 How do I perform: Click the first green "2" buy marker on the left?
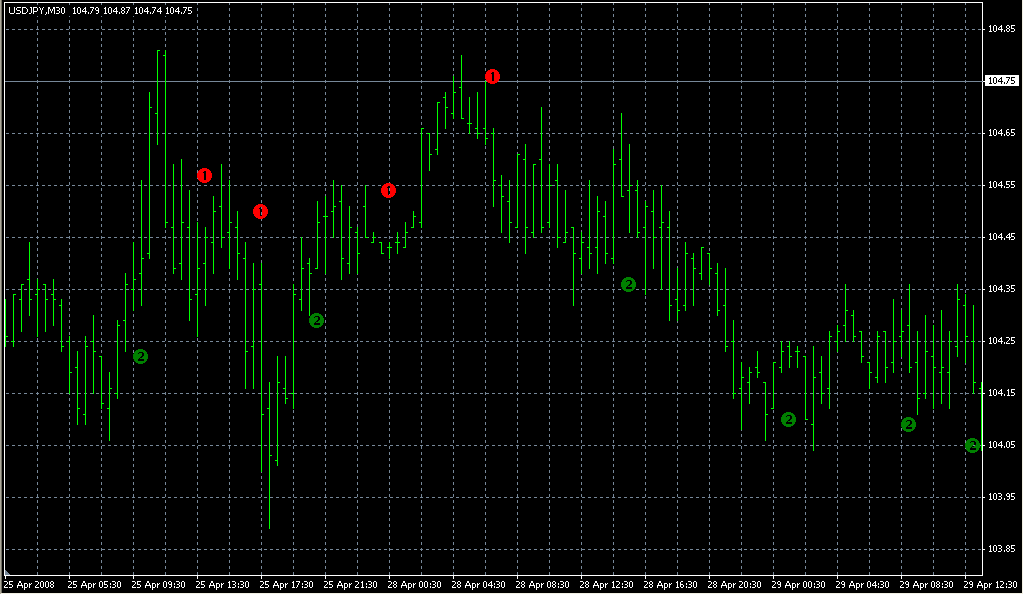tap(141, 355)
